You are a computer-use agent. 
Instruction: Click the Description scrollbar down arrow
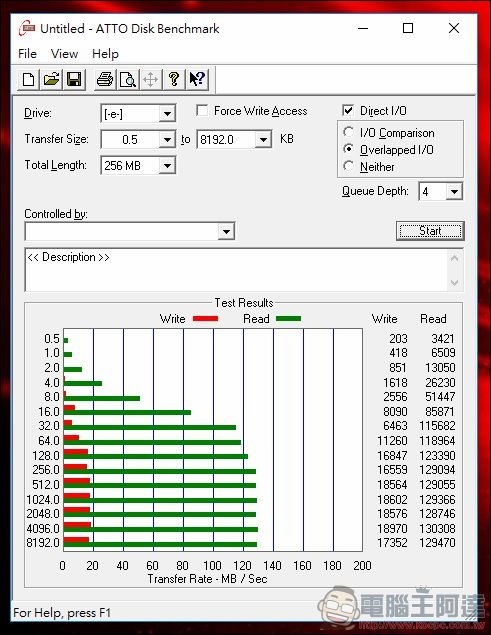coord(454,282)
